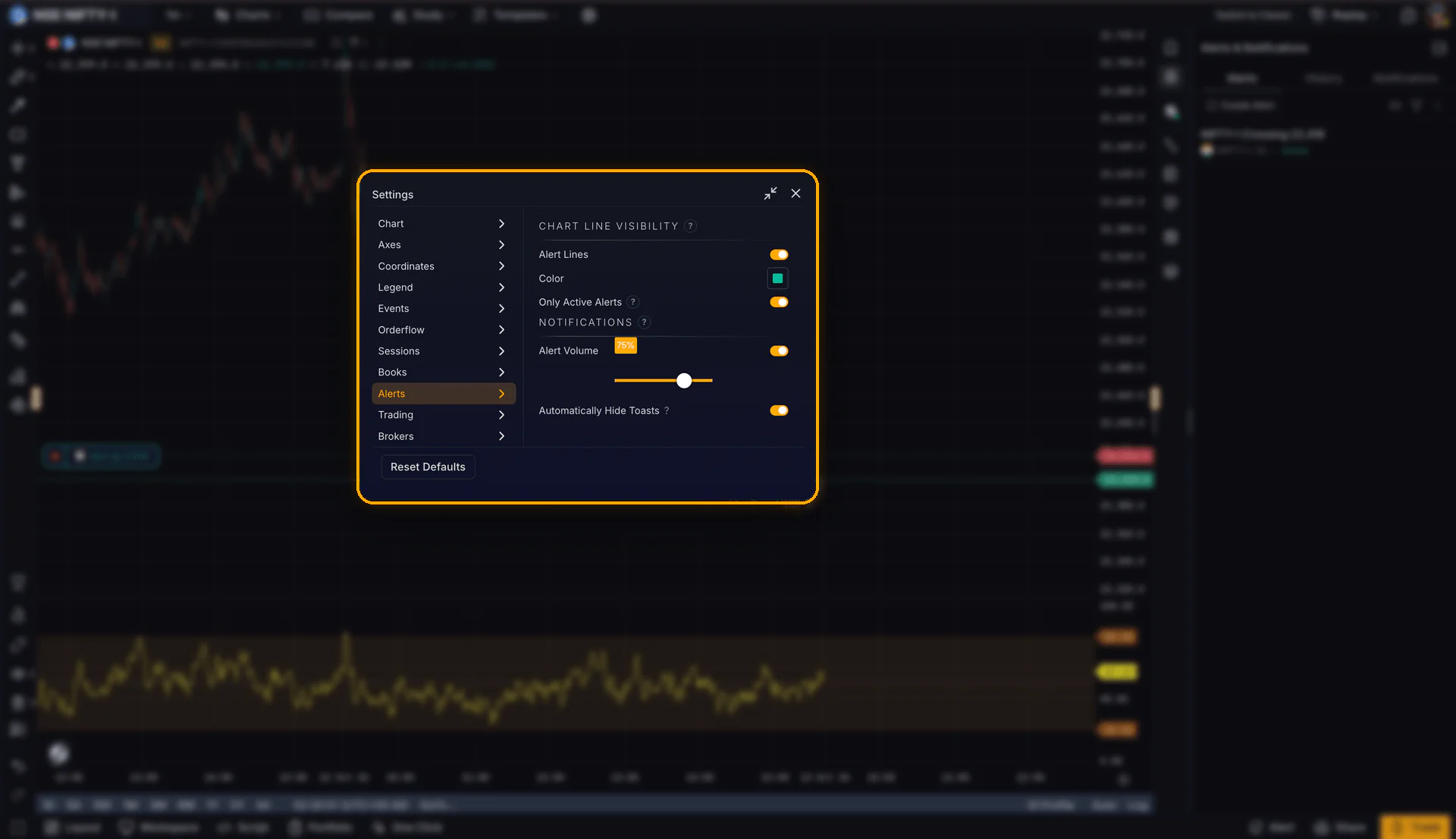Expand the Axes settings chevron
The width and height of the screenshot is (1456, 839).
[x=501, y=245]
